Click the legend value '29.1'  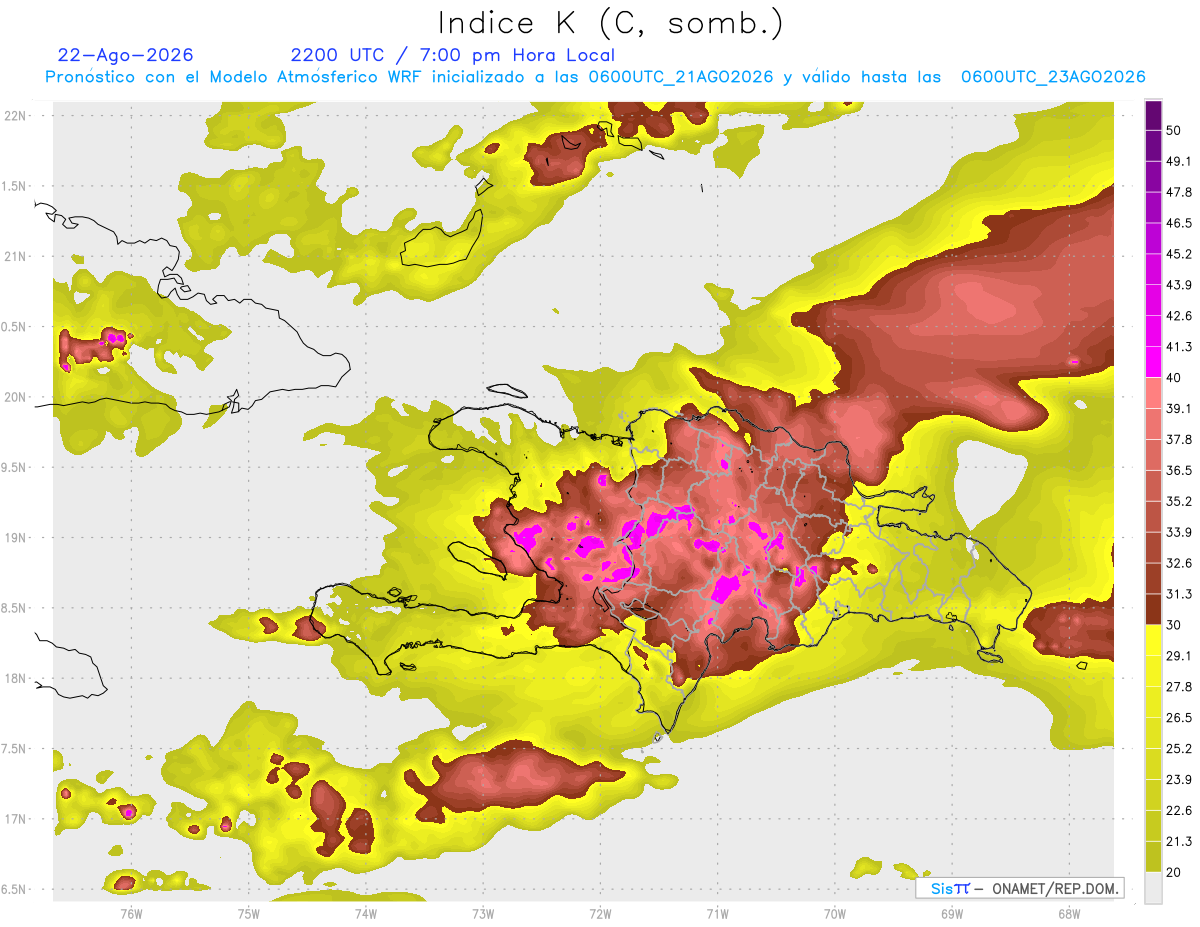tap(1180, 656)
